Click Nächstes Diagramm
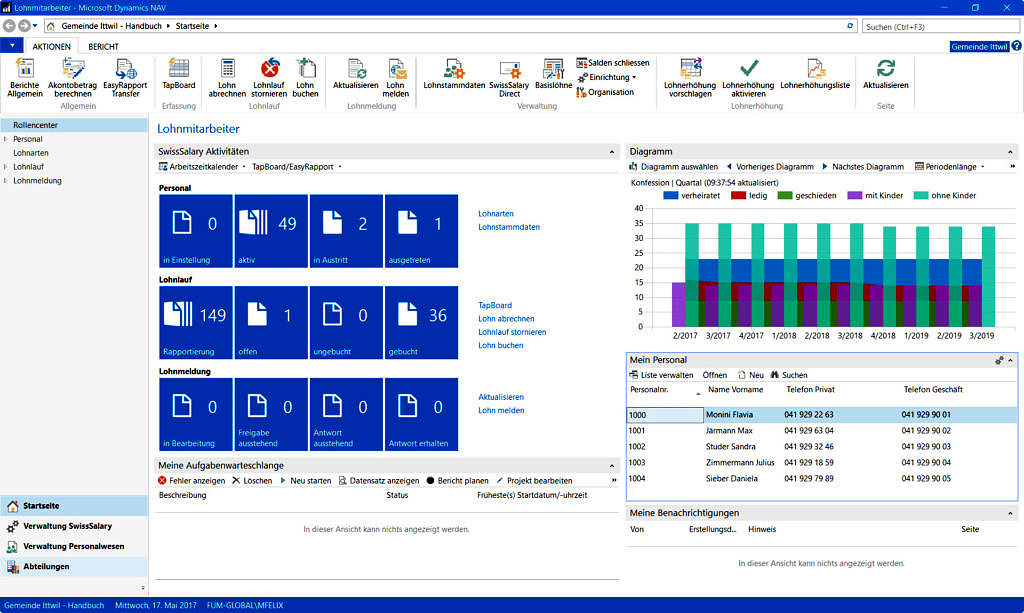 pyautogui.click(x=863, y=166)
